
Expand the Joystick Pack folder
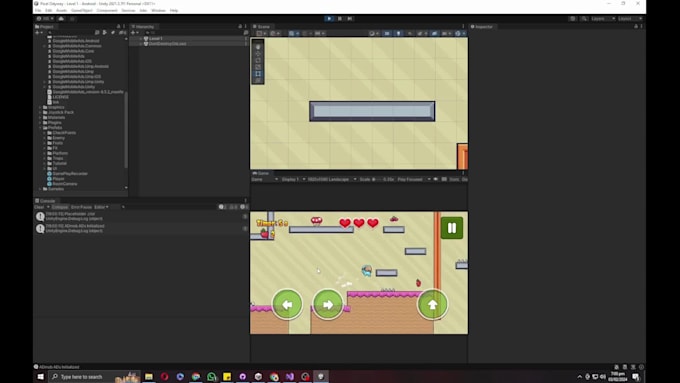40,112
